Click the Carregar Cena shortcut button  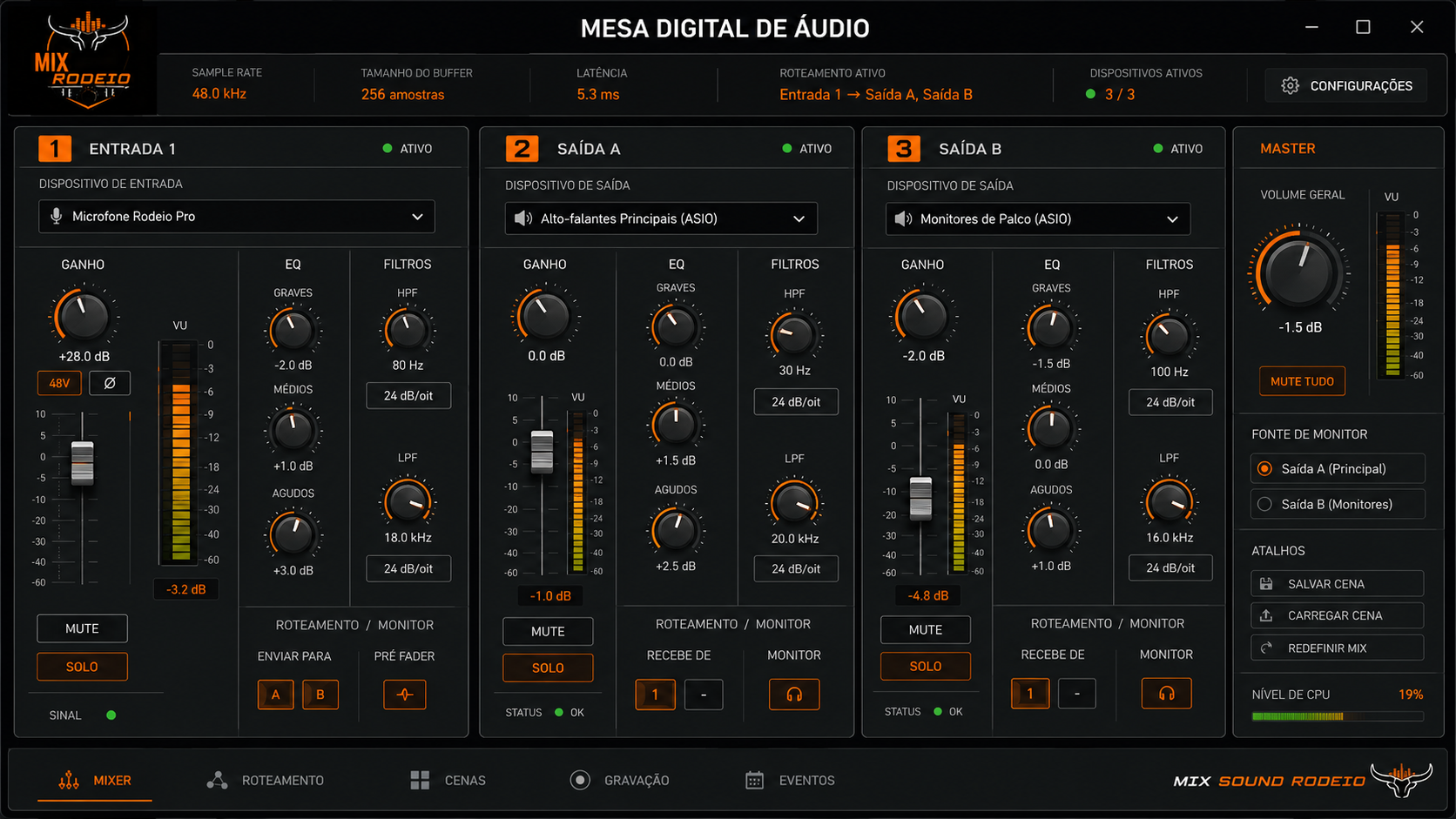[x=1338, y=615]
